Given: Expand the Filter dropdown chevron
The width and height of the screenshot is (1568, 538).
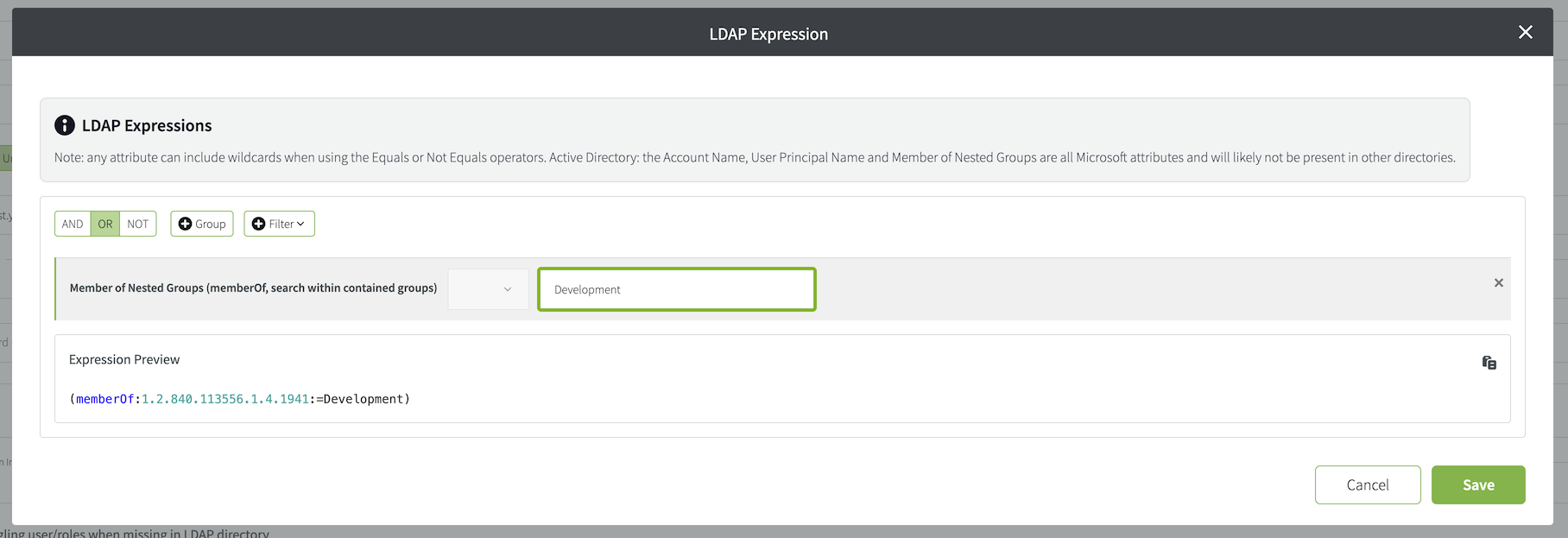Looking at the screenshot, I should [300, 224].
